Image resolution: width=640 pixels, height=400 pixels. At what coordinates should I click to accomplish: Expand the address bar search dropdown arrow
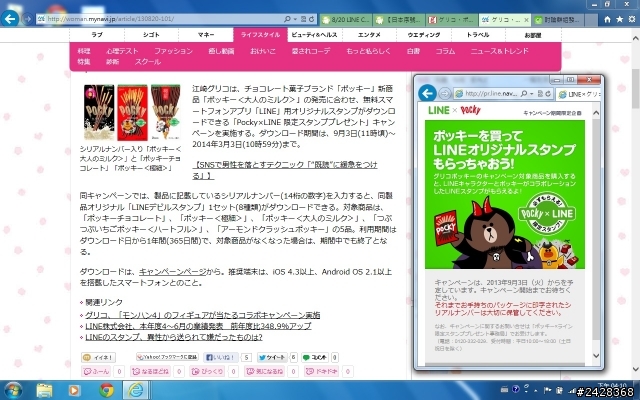point(295,19)
